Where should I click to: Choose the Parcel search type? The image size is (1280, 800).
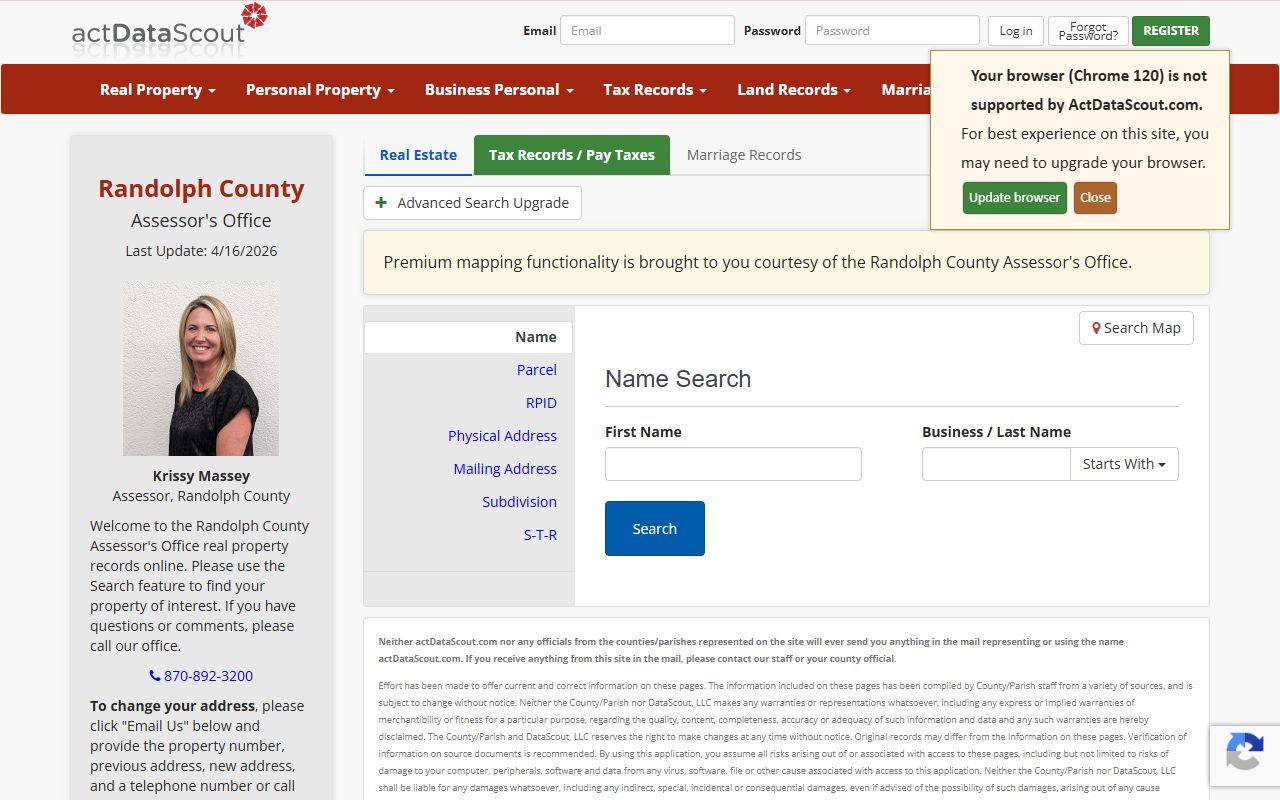pyautogui.click(x=536, y=370)
